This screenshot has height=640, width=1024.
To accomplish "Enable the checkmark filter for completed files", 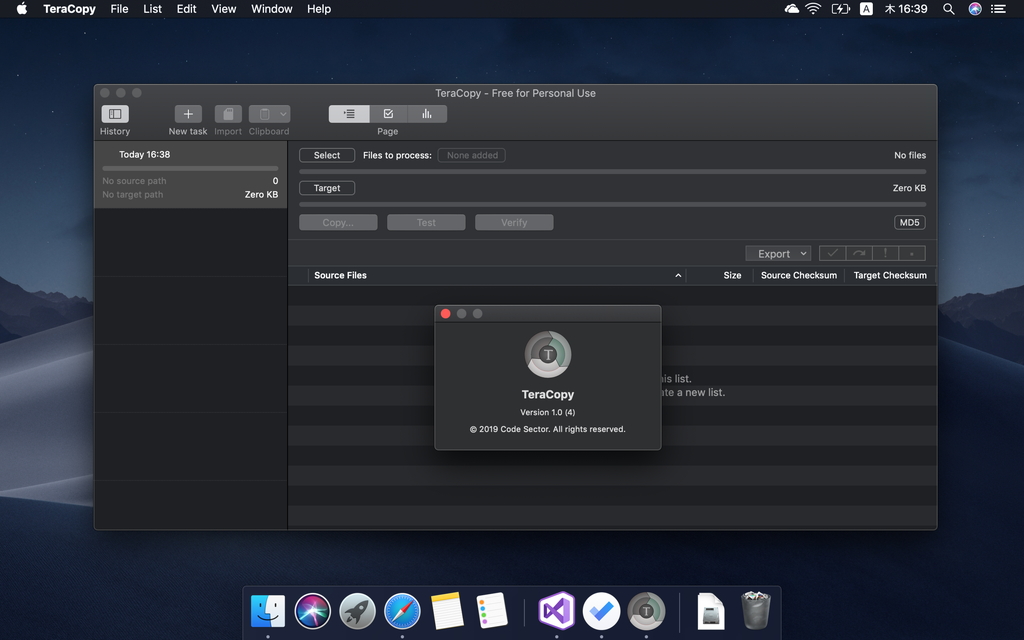I will click(x=832, y=253).
